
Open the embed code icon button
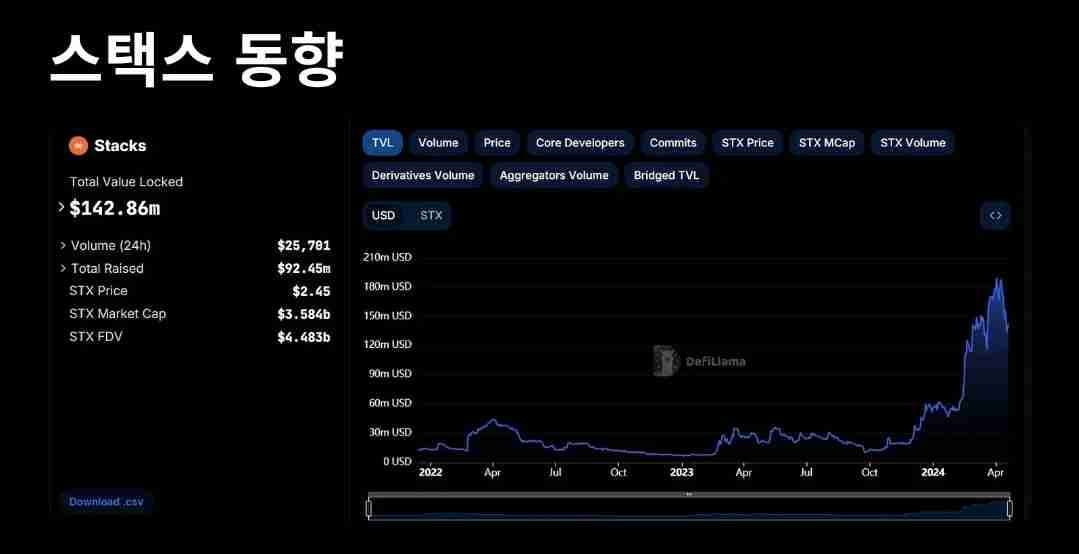point(995,215)
